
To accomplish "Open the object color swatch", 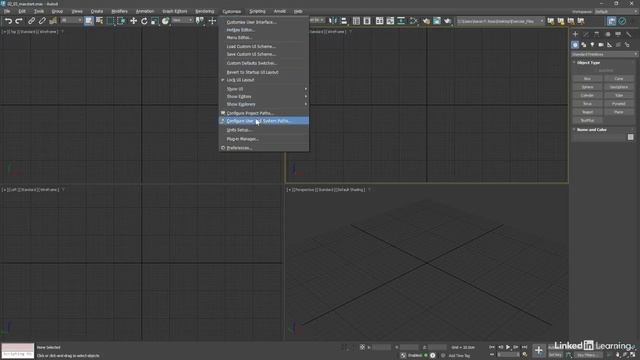I will click(631, 138).
